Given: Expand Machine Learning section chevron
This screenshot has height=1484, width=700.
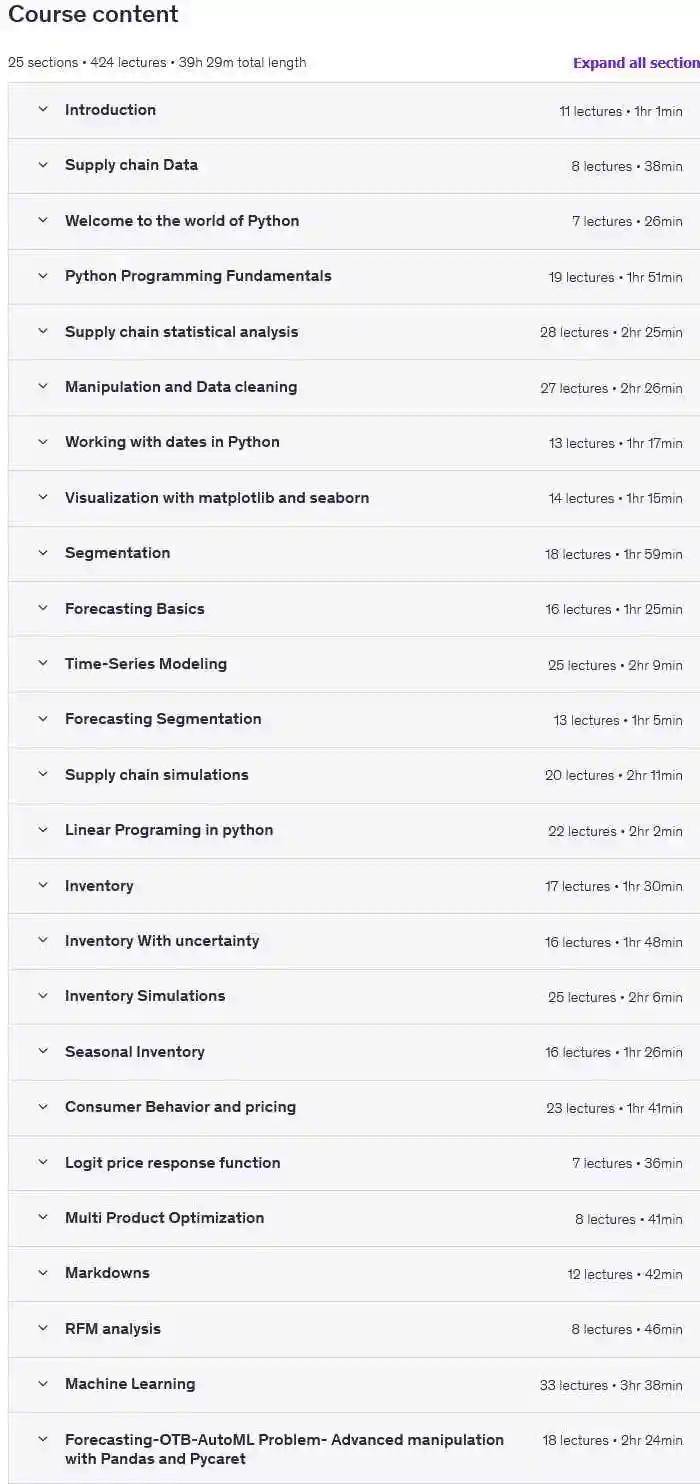Looking at the screenshot, I should pos(43,1384).
